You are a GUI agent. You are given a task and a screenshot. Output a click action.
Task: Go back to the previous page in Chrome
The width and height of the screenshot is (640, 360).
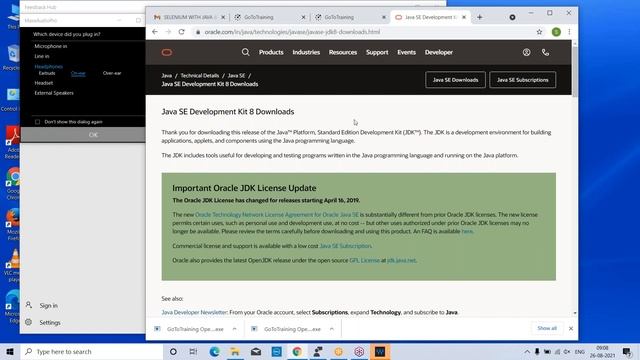[x=155, y=32]
